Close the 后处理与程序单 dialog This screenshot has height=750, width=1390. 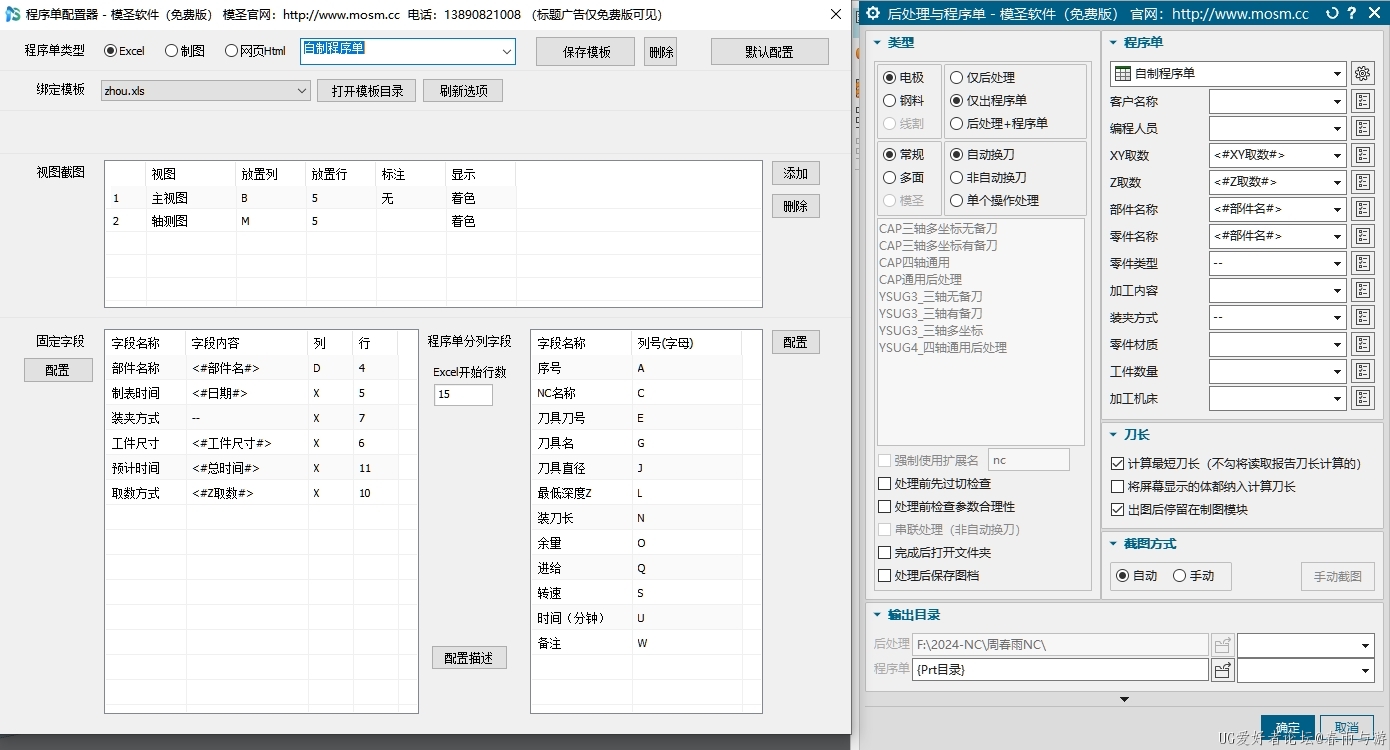(1374, 14)
